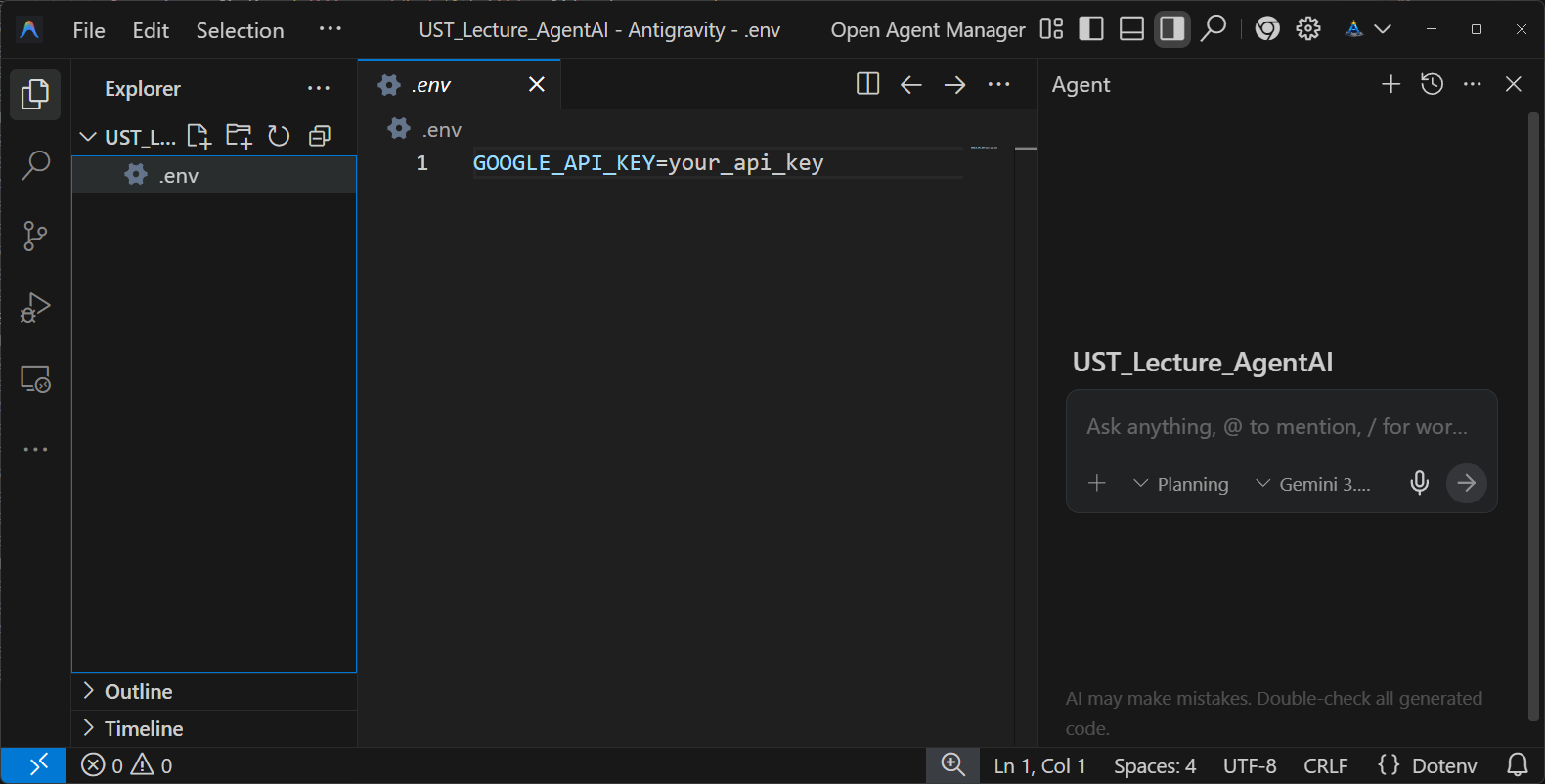The width and height of the screenshot is (1545, 784).
Task: Open Explorer views and more actions menu
Action: [319, 88]
